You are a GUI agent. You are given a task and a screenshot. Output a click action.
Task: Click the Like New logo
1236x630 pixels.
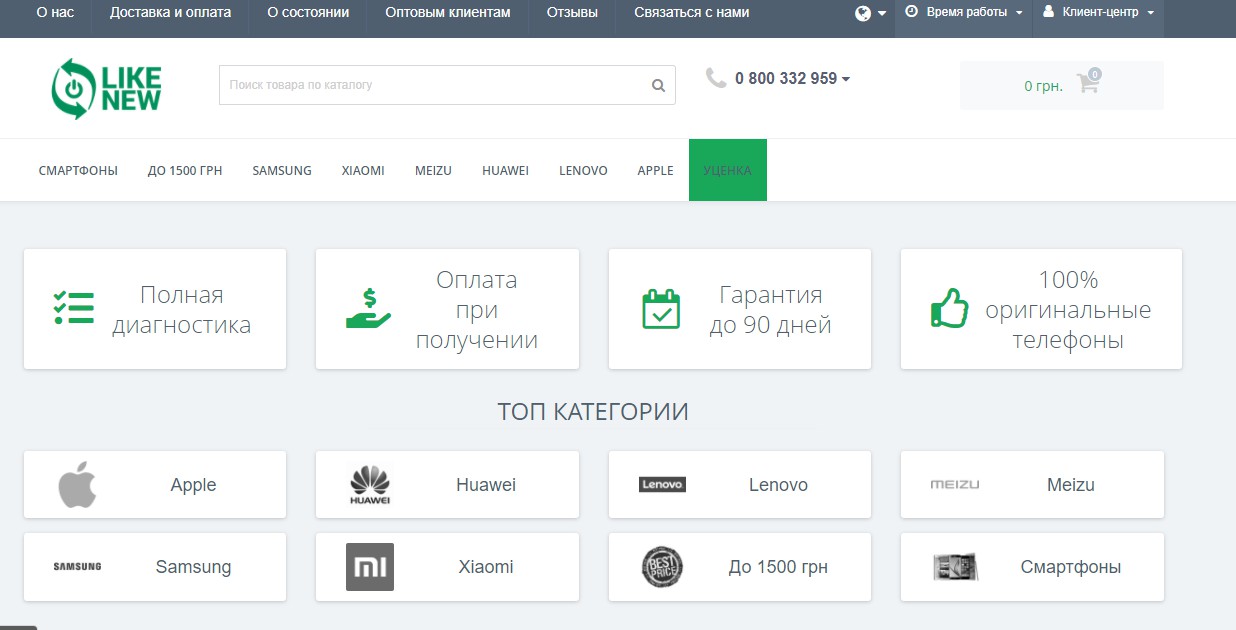click(x=106, y=88)
